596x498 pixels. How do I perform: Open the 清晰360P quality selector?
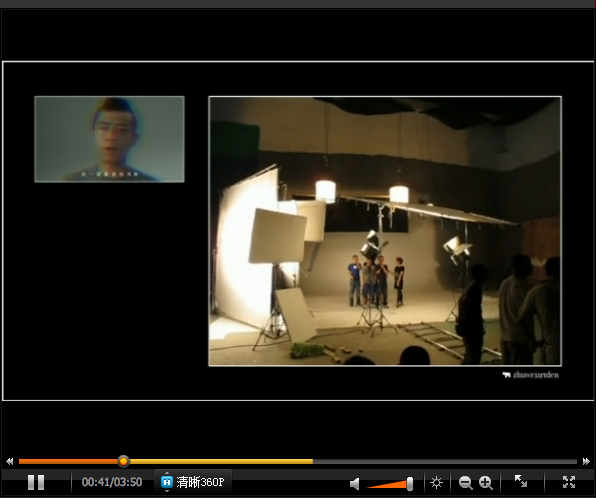point(193,482)
